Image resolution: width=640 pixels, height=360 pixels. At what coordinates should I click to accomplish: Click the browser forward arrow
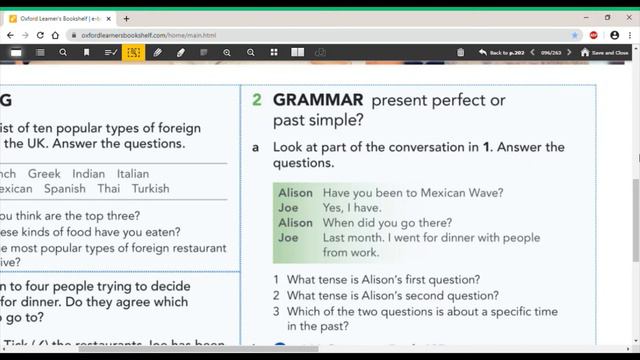click(25, 36)
